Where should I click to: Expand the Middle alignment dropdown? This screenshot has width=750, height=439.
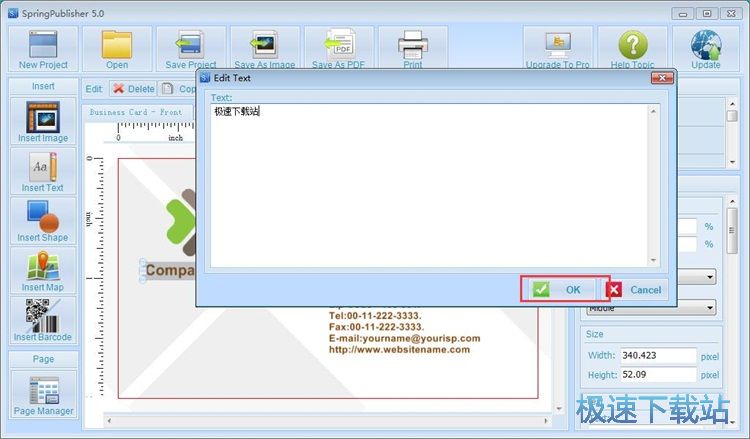710,308
